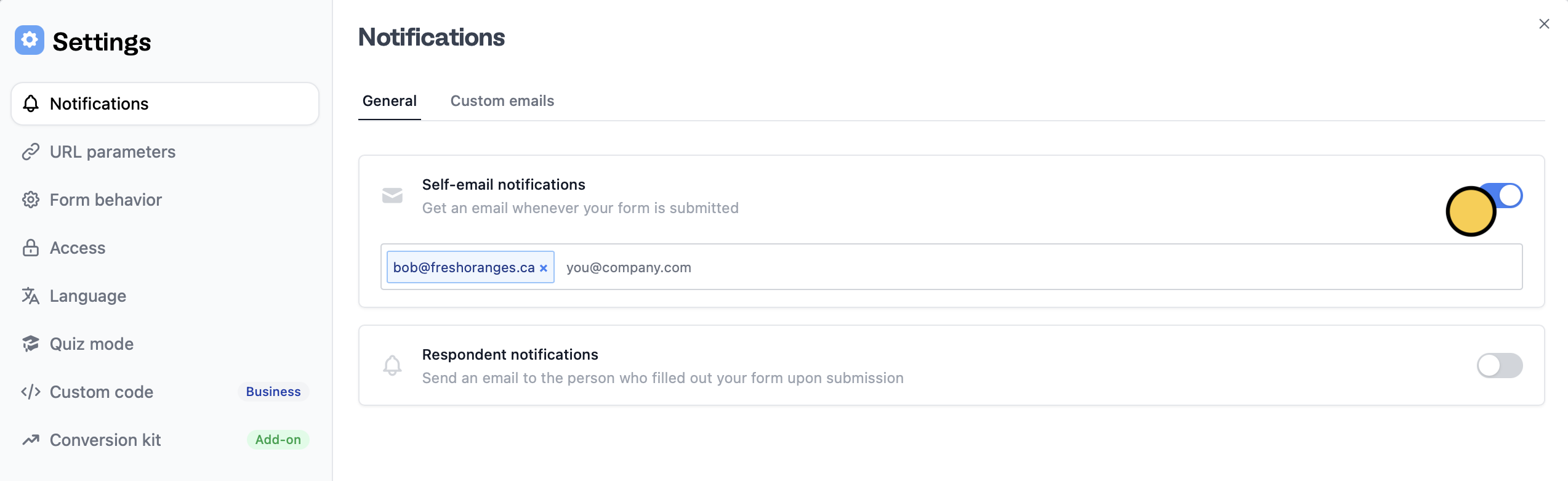Click the Quiz mode graduation cap icon
The image size is (1568, 481).
pos(31,344)
